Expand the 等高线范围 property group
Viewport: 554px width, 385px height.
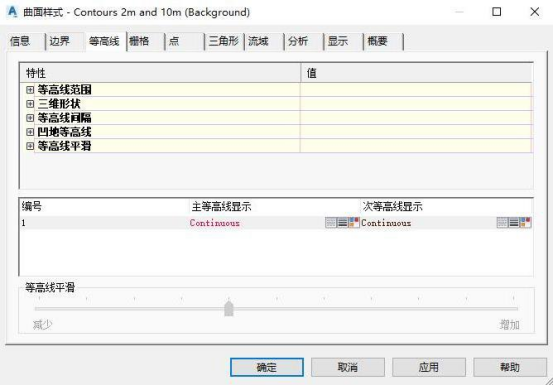tap(30, 90)
